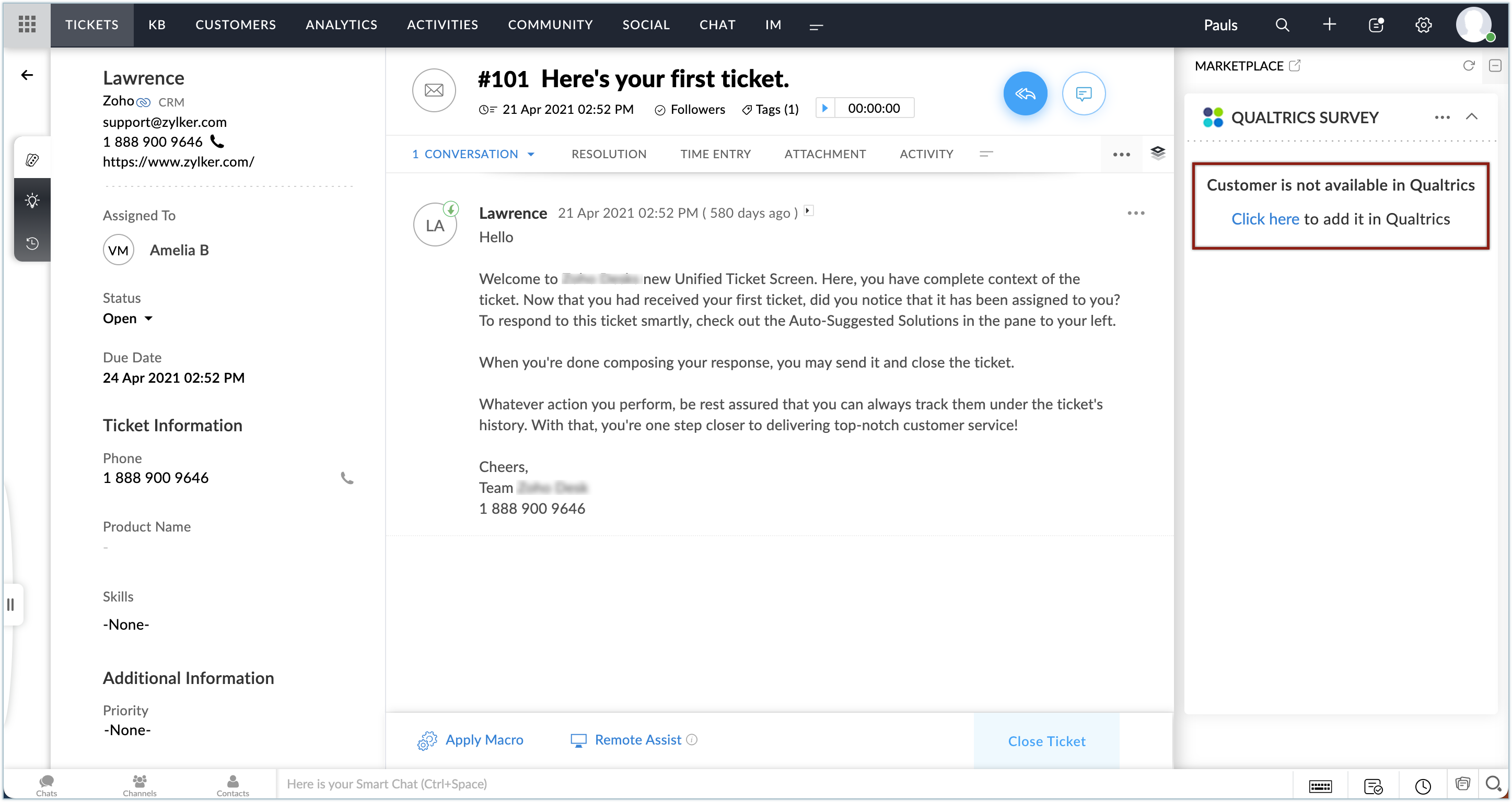Click the 'Click here' Qualtrics link

[1265, 219]
